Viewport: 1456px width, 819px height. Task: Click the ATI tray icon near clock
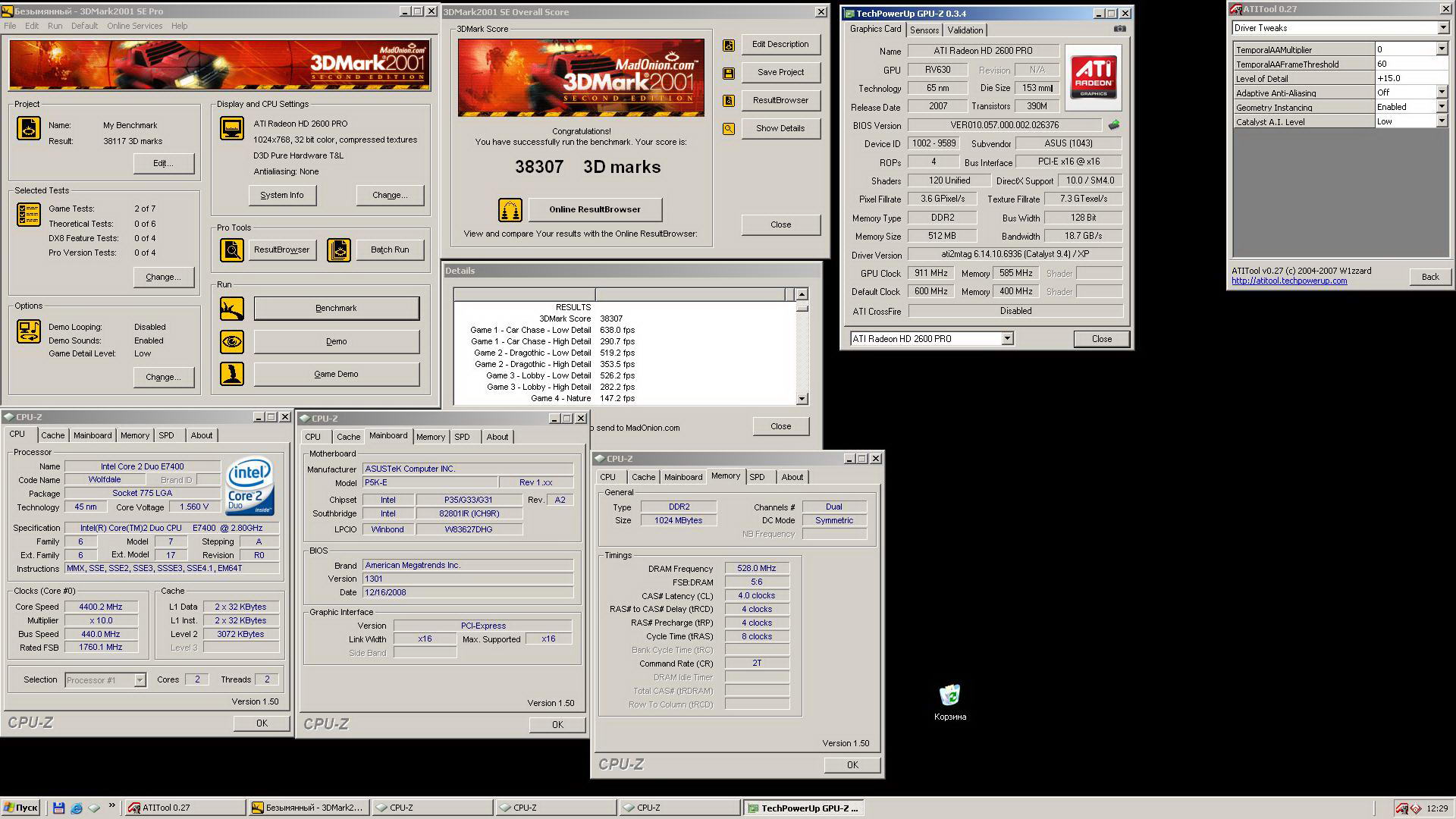pyautogui.click(x=1402, y=808)
